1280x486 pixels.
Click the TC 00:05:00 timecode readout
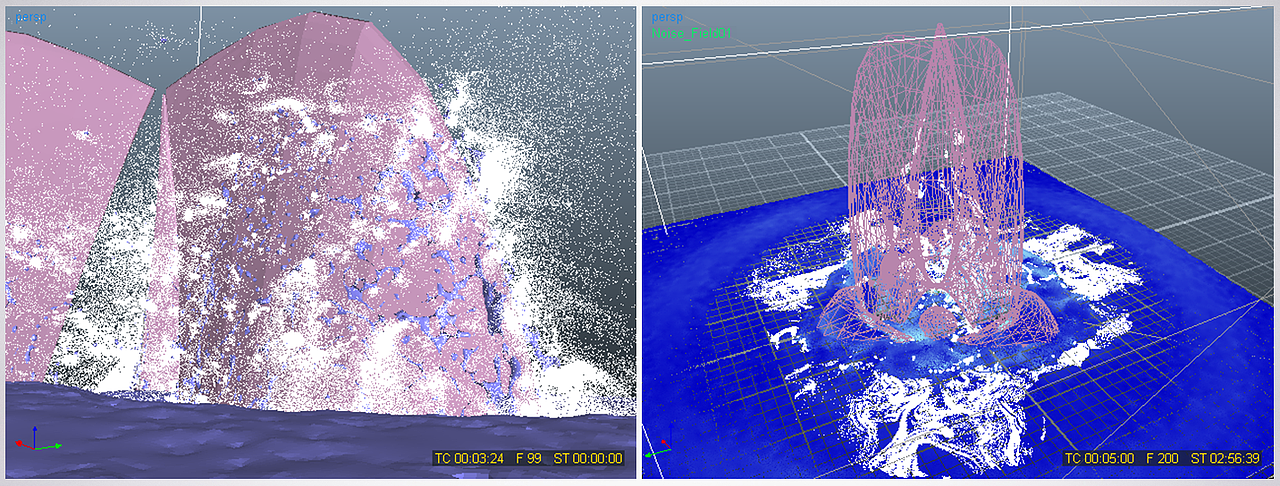tap(1098, 459)
